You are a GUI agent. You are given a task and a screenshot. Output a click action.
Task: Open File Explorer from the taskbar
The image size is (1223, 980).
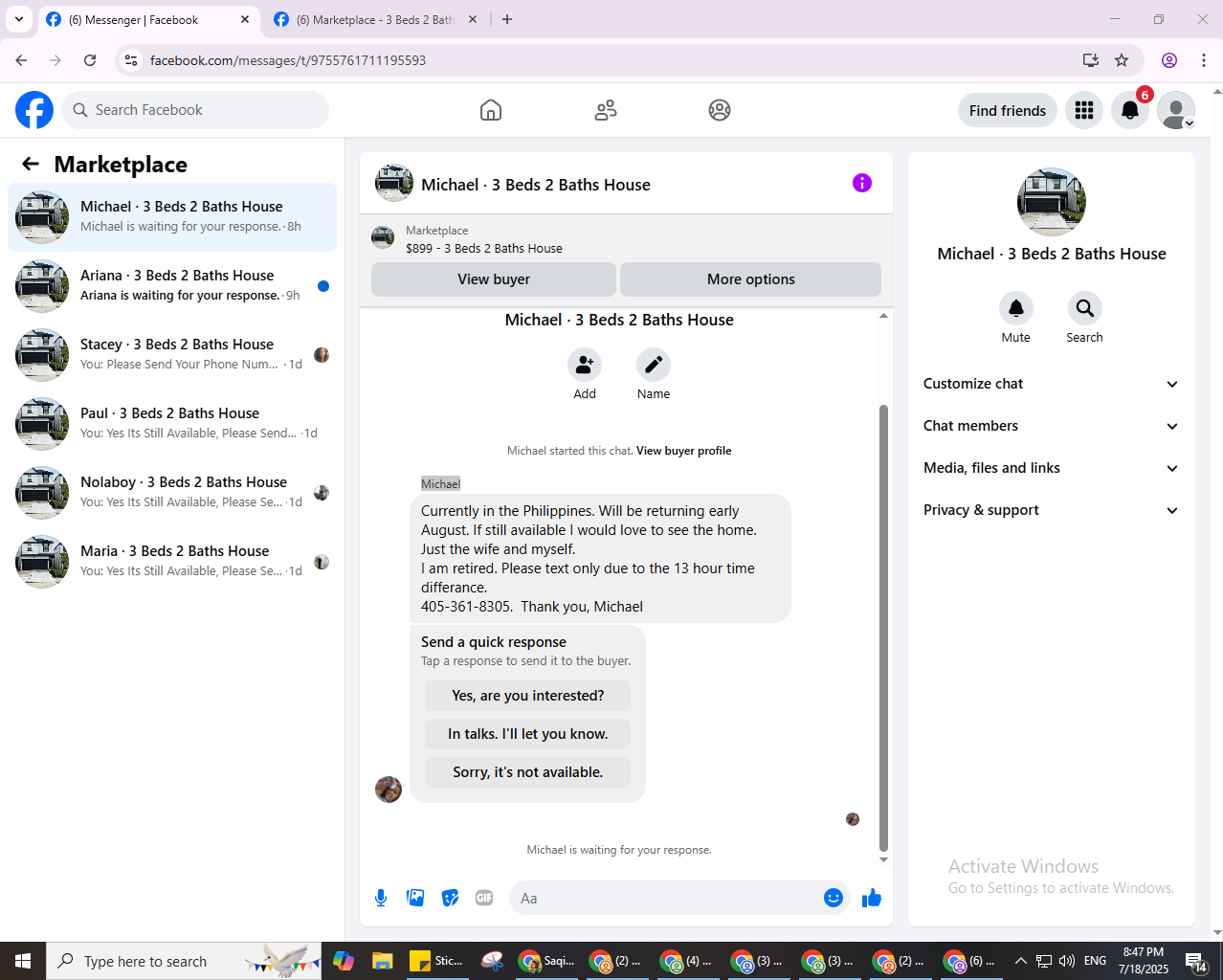[x=383, y=961]
